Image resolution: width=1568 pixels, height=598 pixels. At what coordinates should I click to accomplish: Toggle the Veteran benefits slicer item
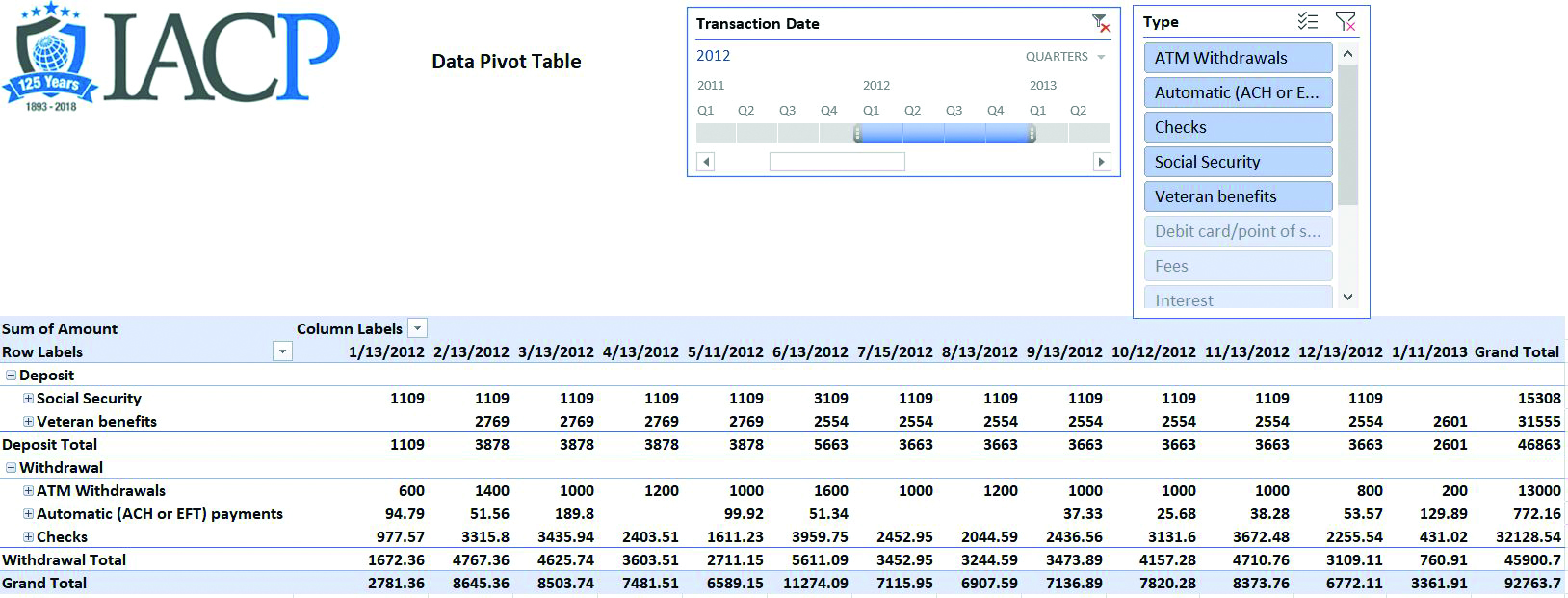1238,196
